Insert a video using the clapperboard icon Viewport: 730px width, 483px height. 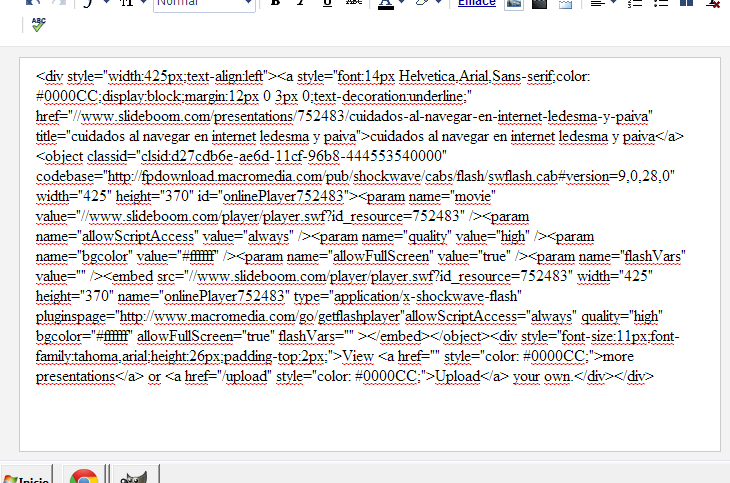540,4
